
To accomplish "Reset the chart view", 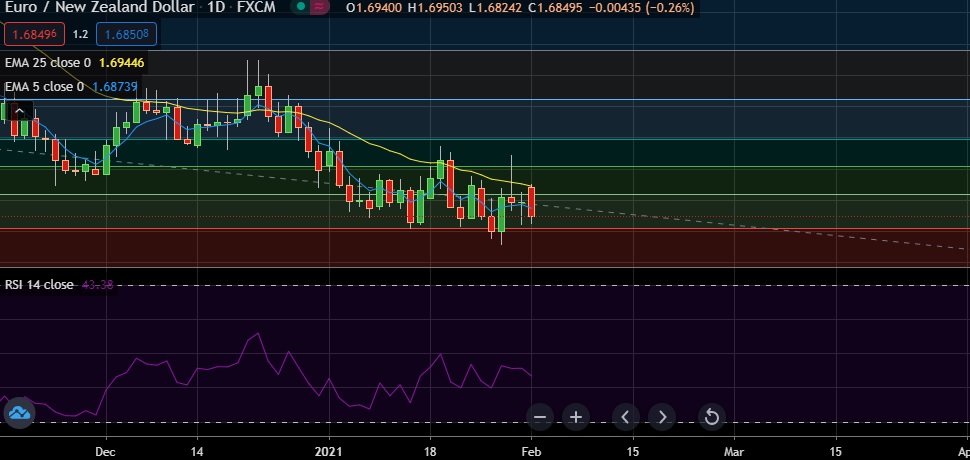I will point(711,417).
